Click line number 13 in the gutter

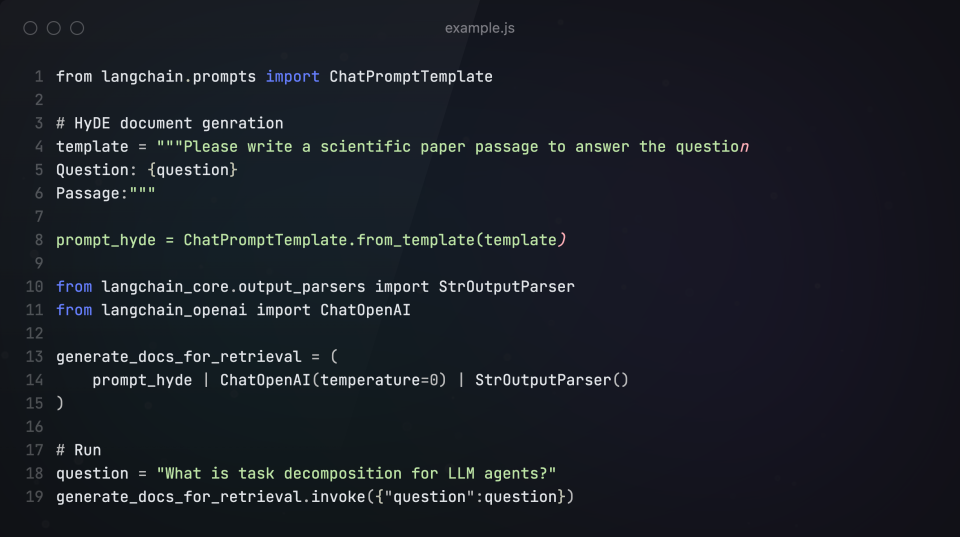(34, 357)
